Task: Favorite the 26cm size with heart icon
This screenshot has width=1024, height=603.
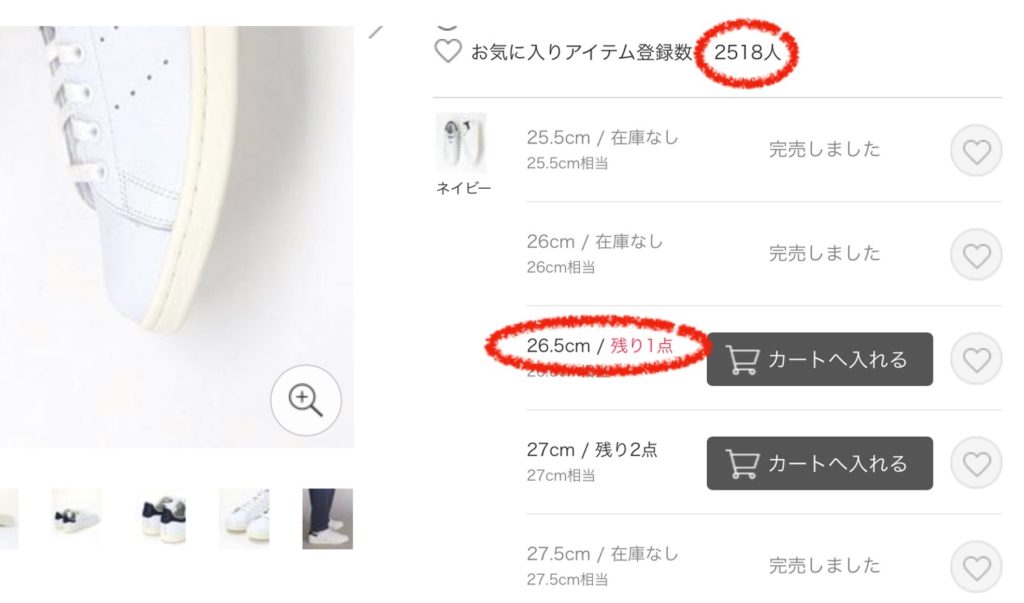Action: click(976, 255)
